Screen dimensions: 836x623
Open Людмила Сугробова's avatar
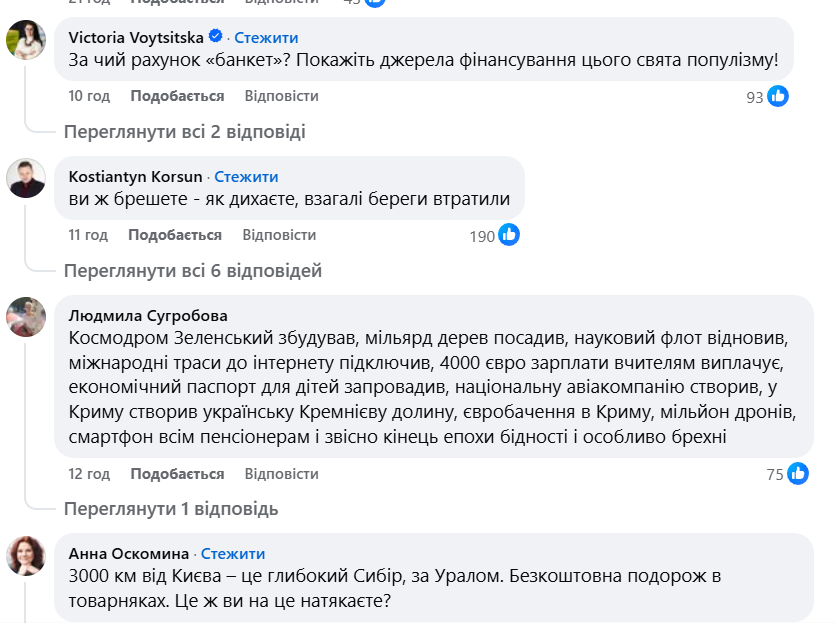tap(26, 317)
